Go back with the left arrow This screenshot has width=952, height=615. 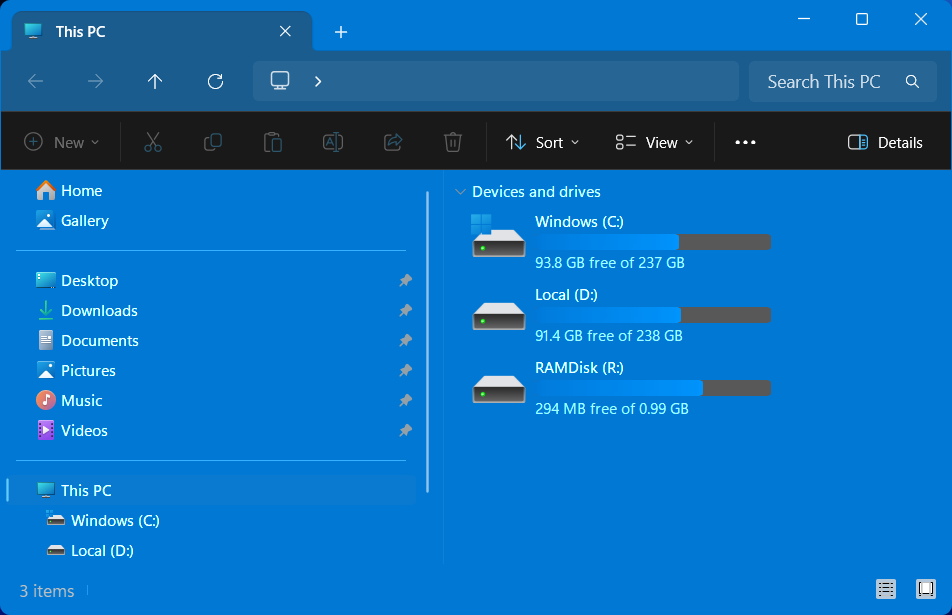[x=36, y=81]
